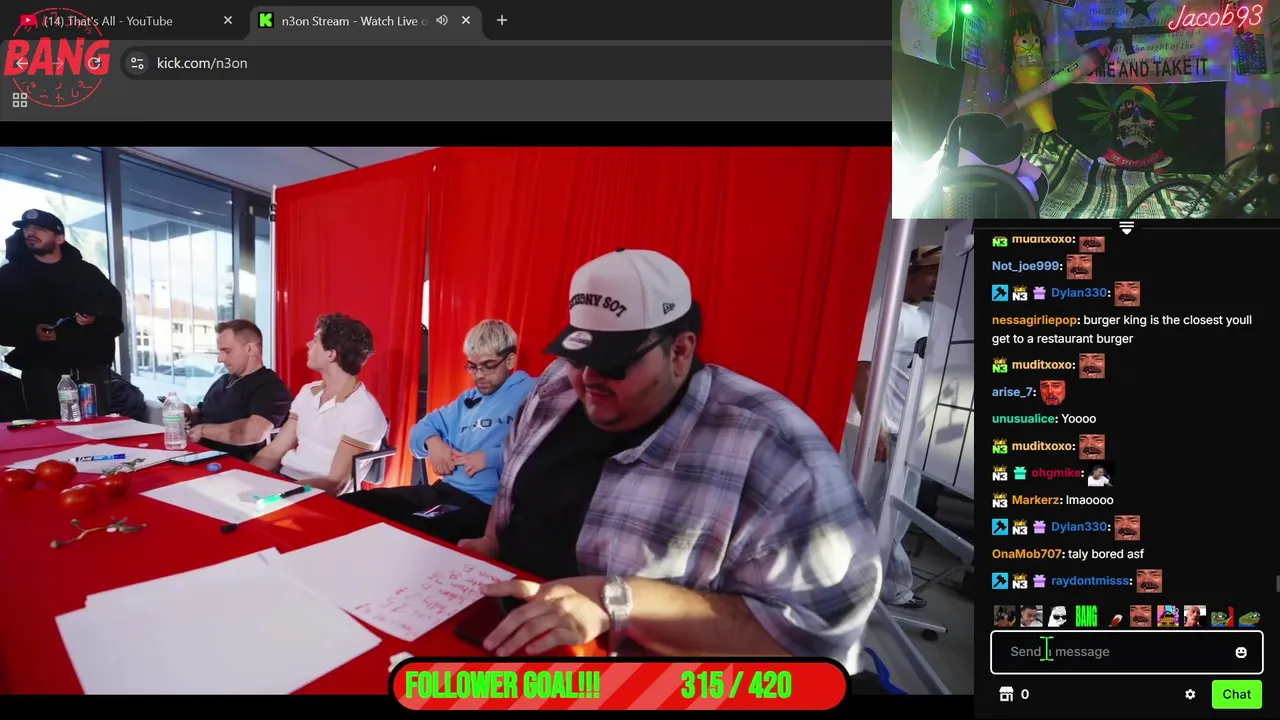Pick the first emote in quick emote bar
Screen dimensions: 1280x720
click(x=1004, y=616)
